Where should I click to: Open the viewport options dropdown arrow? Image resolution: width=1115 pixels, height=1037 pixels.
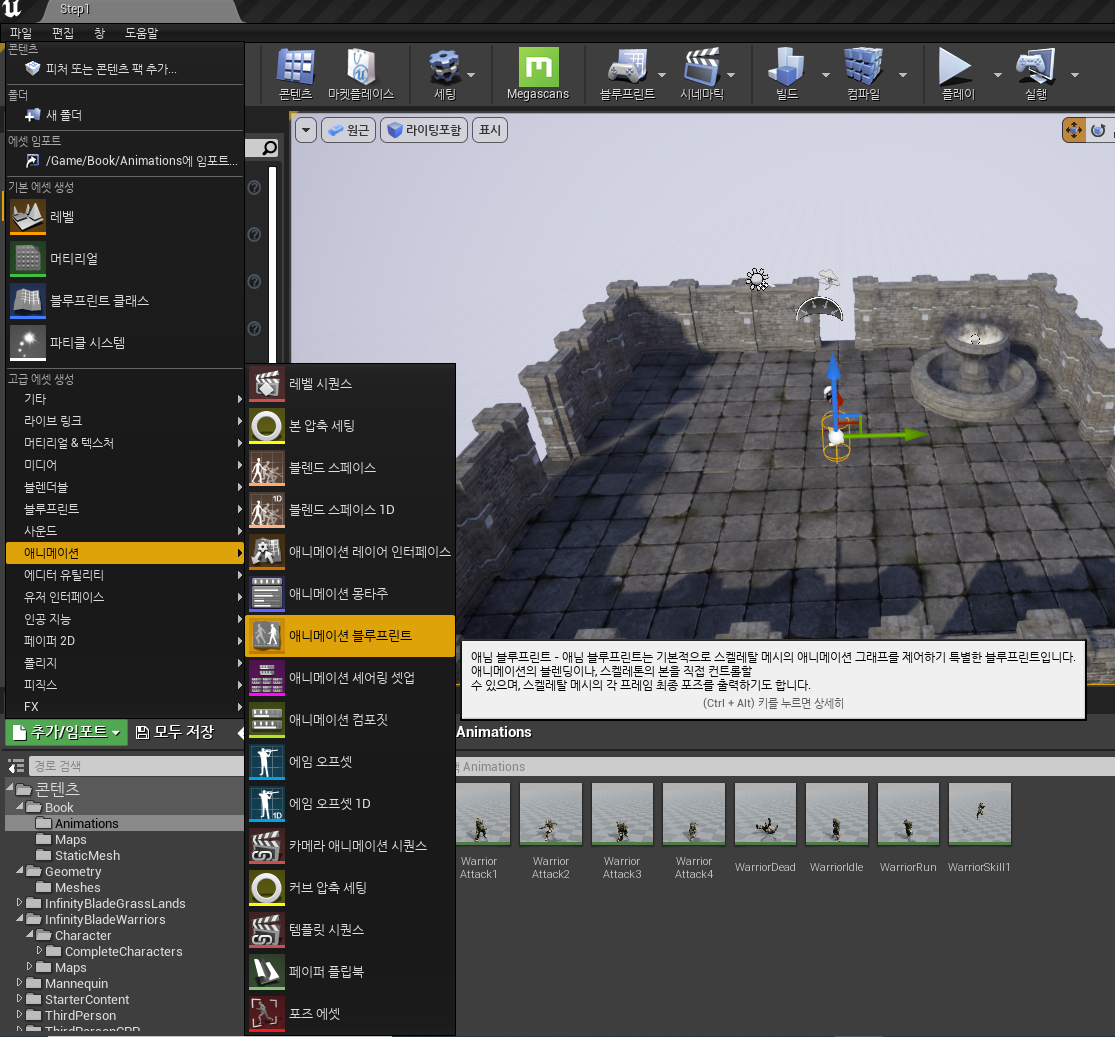pyautogui.click(x=306, y=130)
